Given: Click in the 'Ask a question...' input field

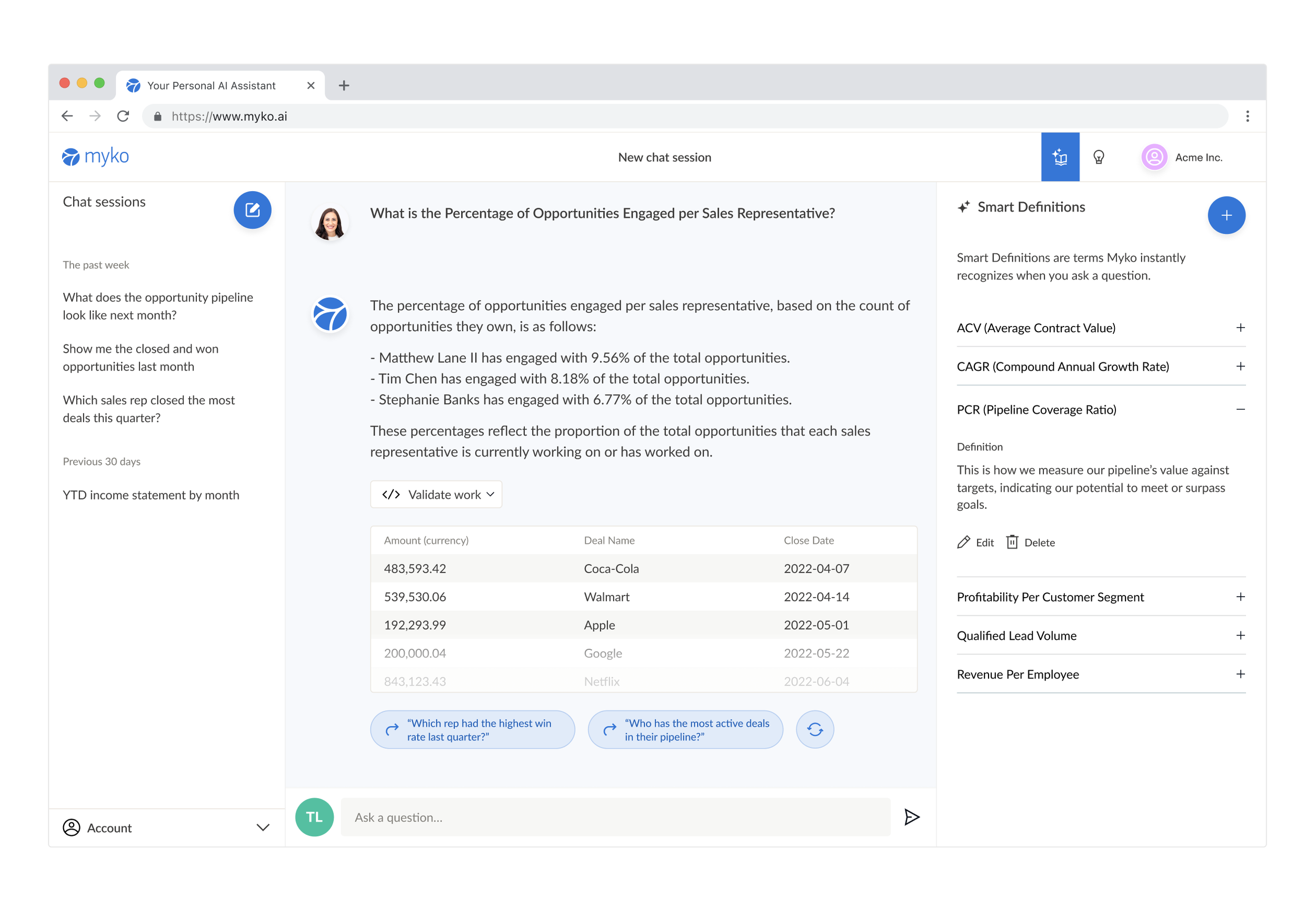Looking at the screenshot, I should tap(615, 817).
